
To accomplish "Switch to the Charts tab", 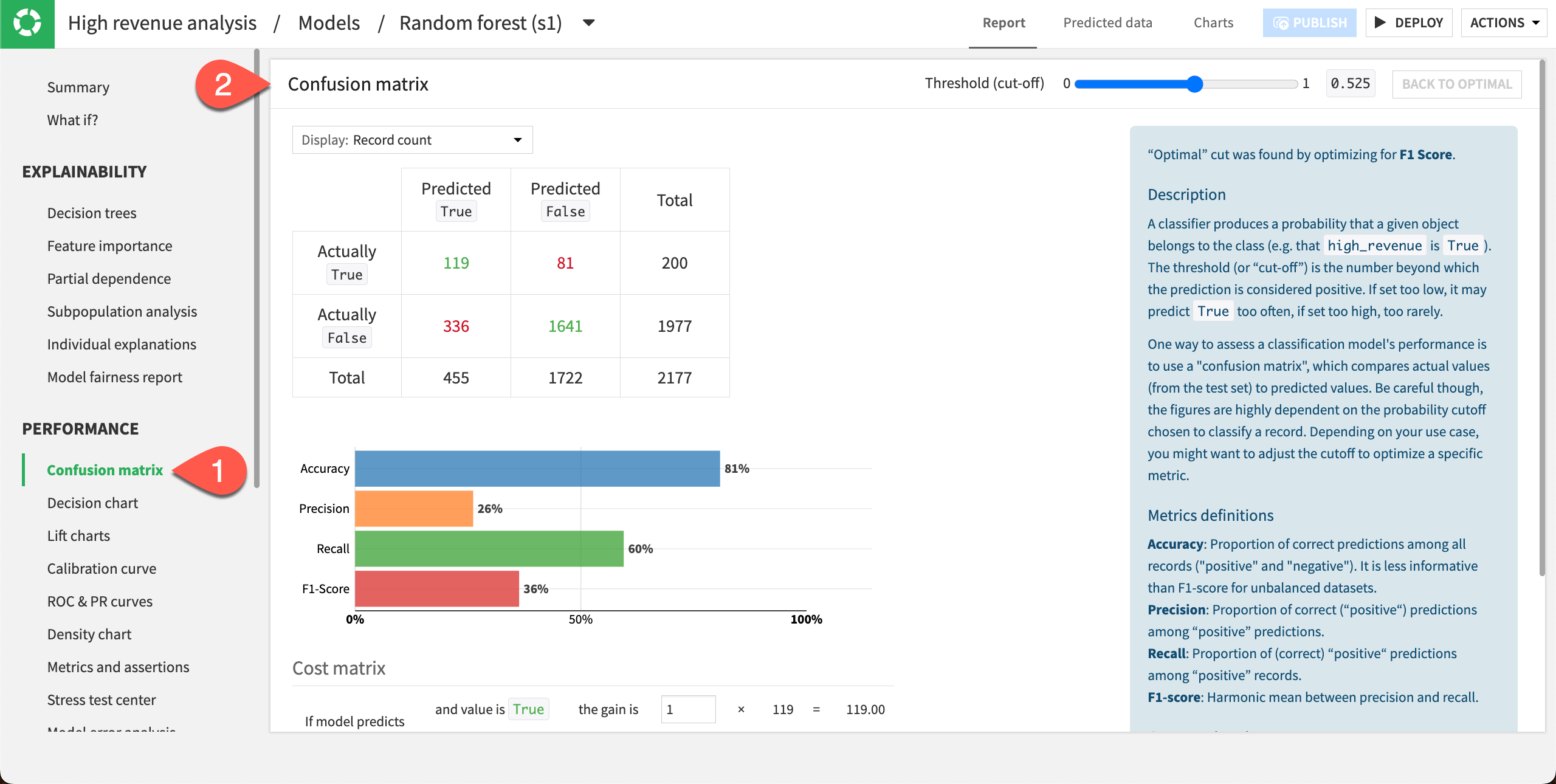I will [1213, 23].
